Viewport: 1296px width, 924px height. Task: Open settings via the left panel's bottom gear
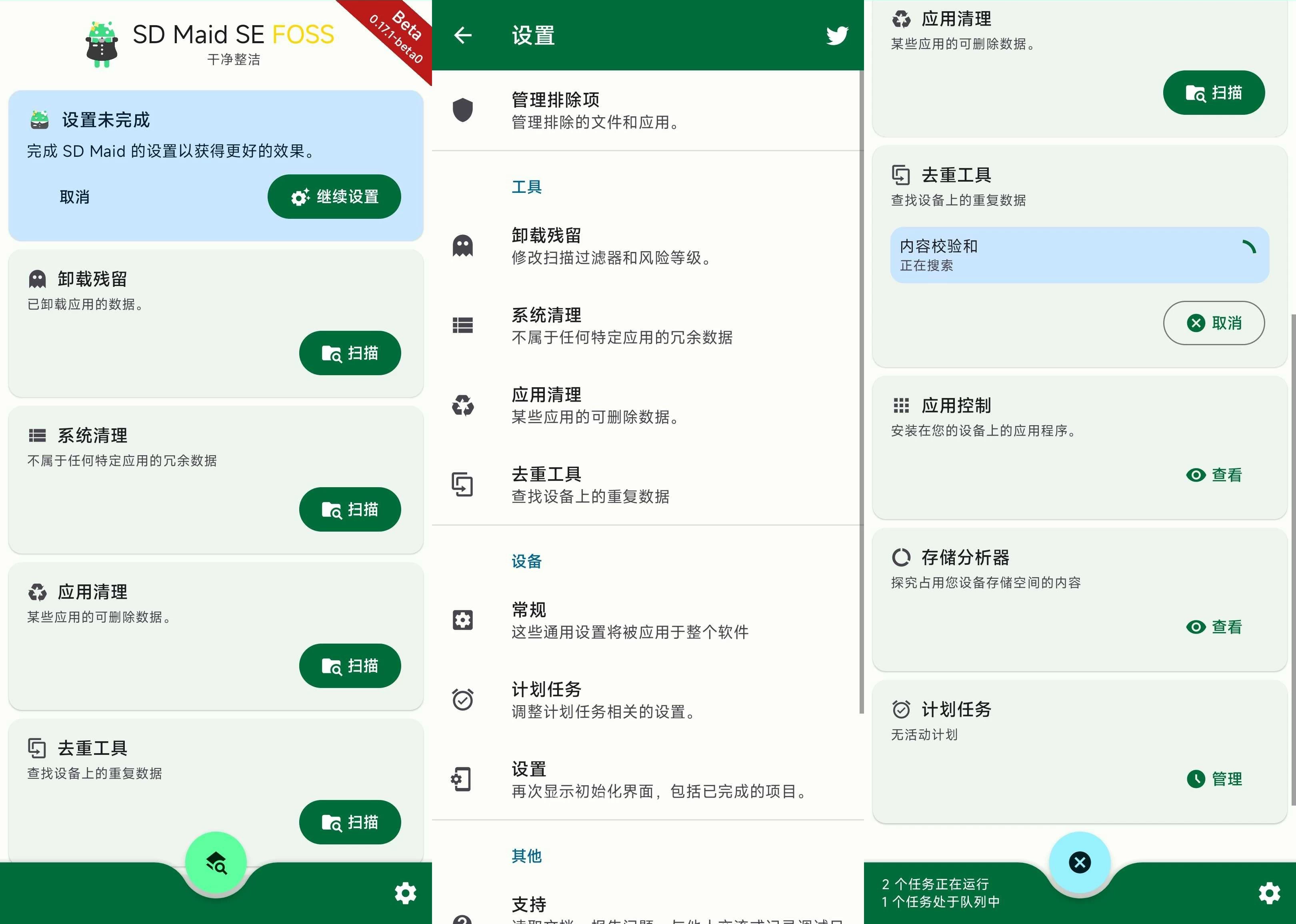(406, 893)
